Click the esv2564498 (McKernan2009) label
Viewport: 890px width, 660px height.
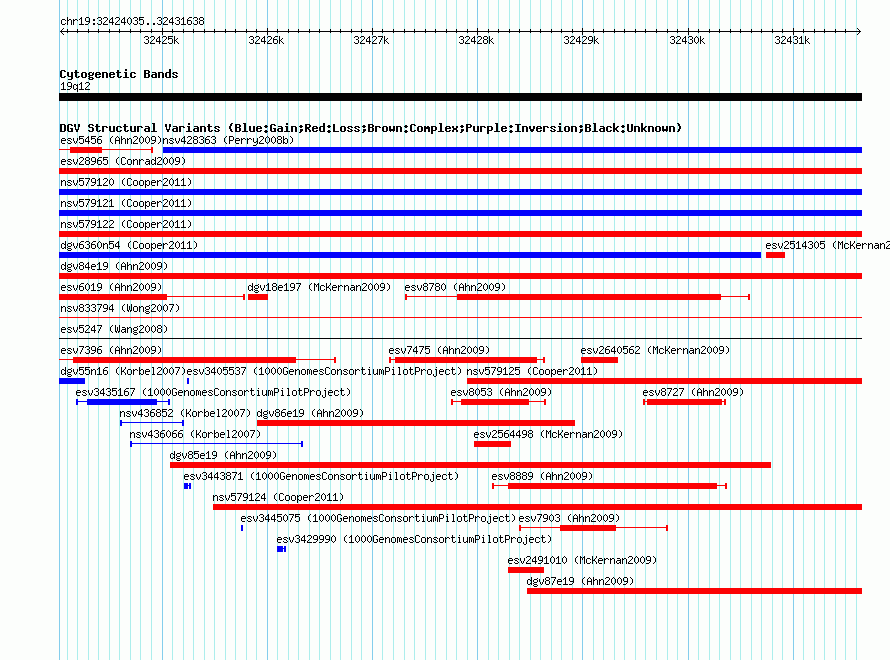click(x=548, y=434)
